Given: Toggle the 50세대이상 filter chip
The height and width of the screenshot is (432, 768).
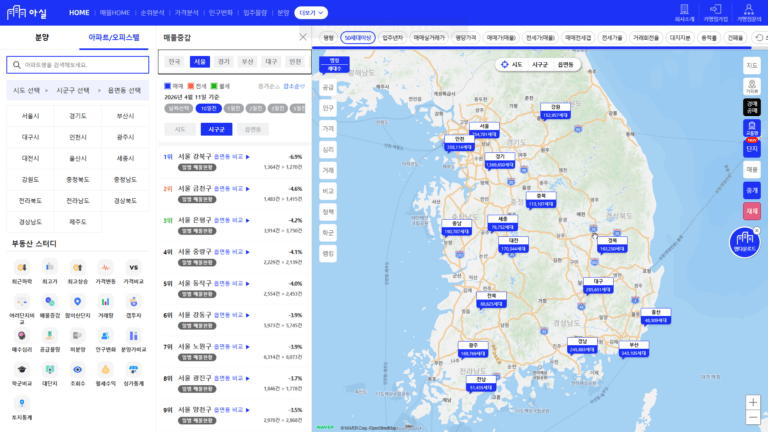Looking at the screenshot, I should 357,37.
